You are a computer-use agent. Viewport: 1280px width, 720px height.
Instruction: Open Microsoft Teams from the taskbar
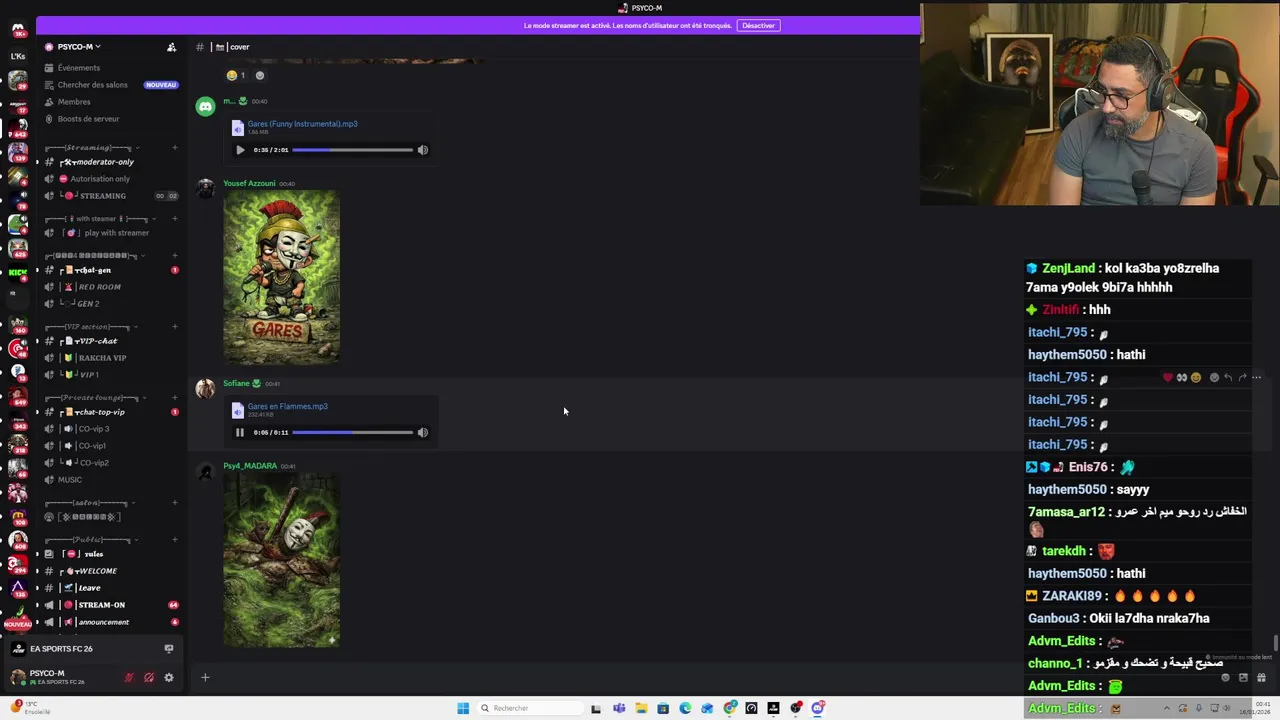(619, 708)
